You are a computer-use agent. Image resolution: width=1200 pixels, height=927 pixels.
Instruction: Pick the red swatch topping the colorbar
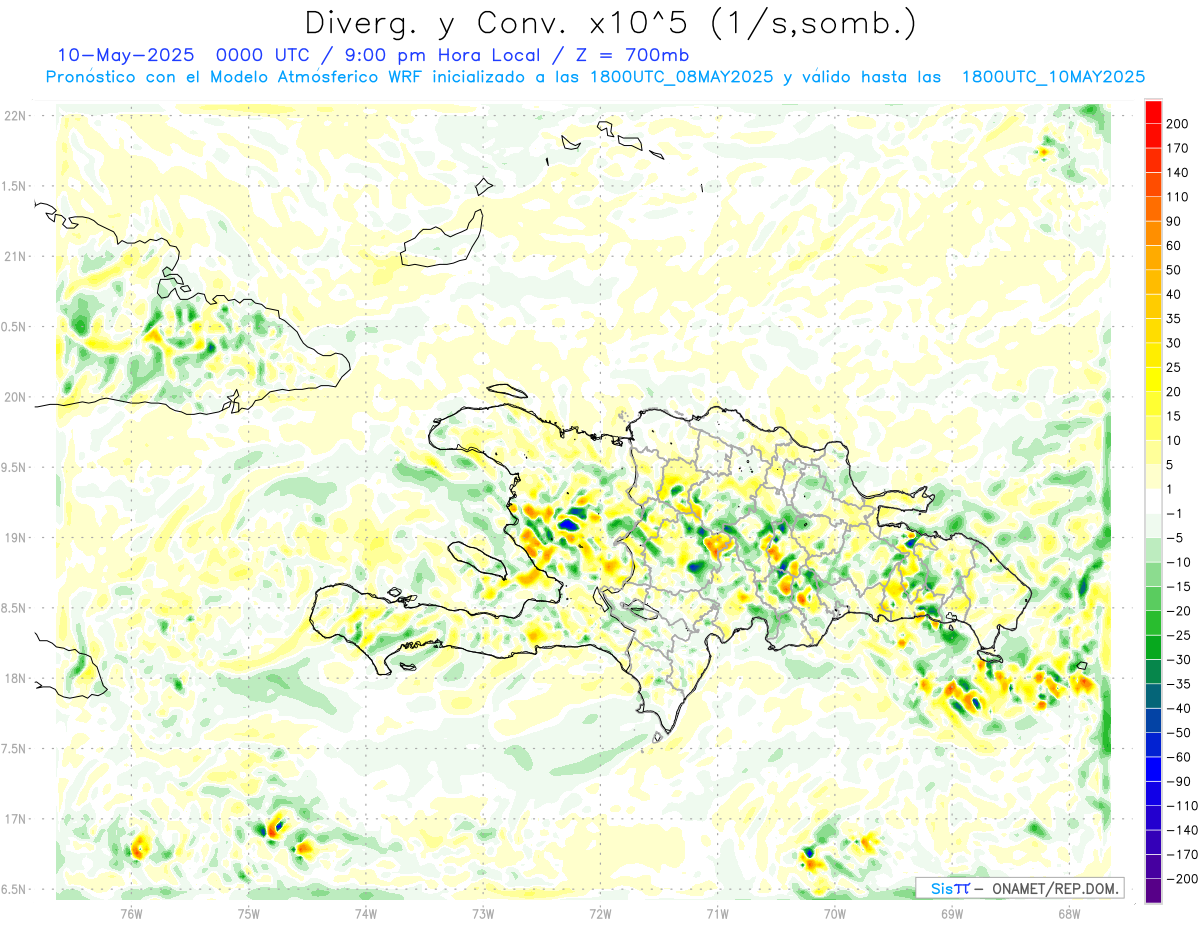[x=1153, y=112]
